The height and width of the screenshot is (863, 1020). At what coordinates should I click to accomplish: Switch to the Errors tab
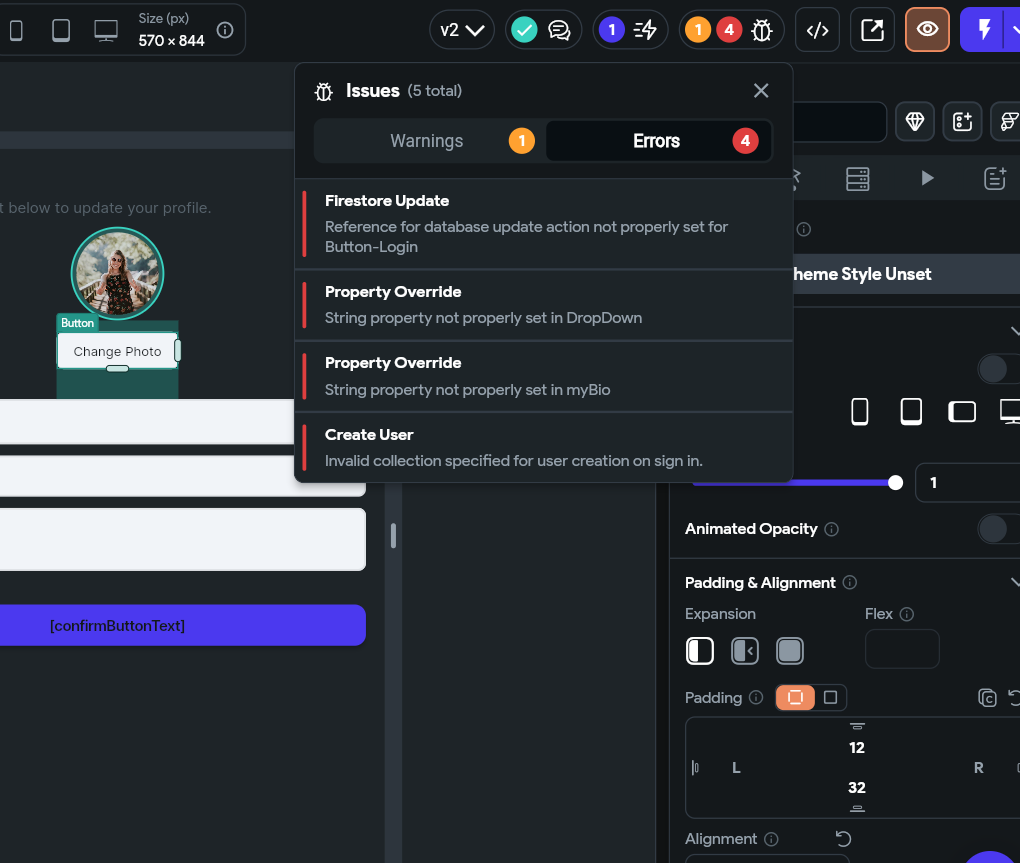point(658,140)
